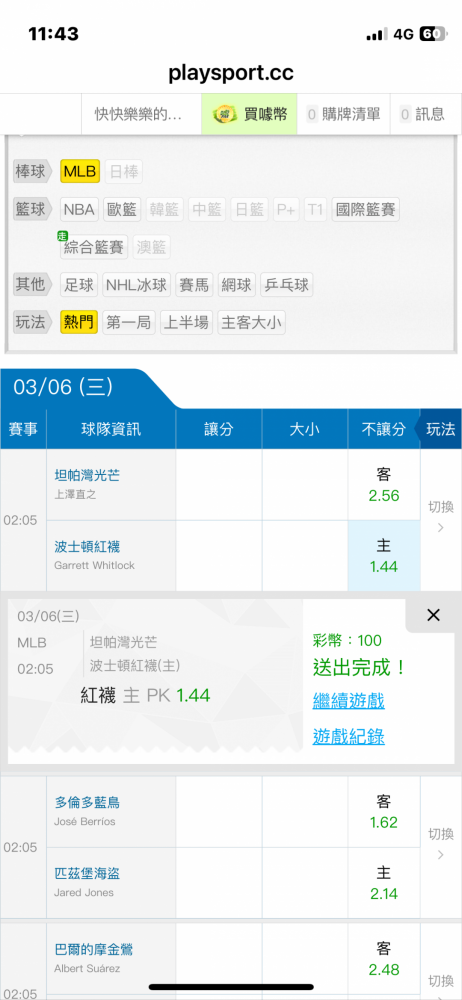
Task: Switch to the NHL冰球 tab
Action: coord(137,285)
